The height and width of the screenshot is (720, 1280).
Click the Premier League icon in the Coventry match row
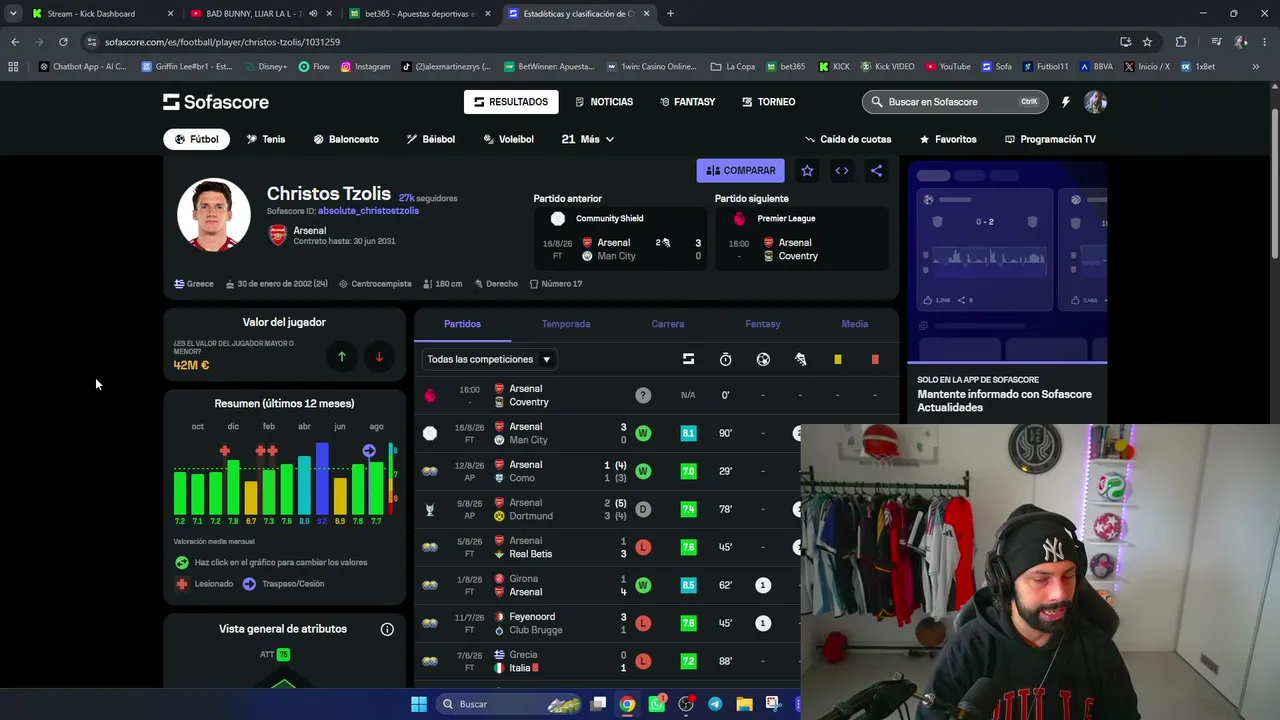(x=430, y=395)
